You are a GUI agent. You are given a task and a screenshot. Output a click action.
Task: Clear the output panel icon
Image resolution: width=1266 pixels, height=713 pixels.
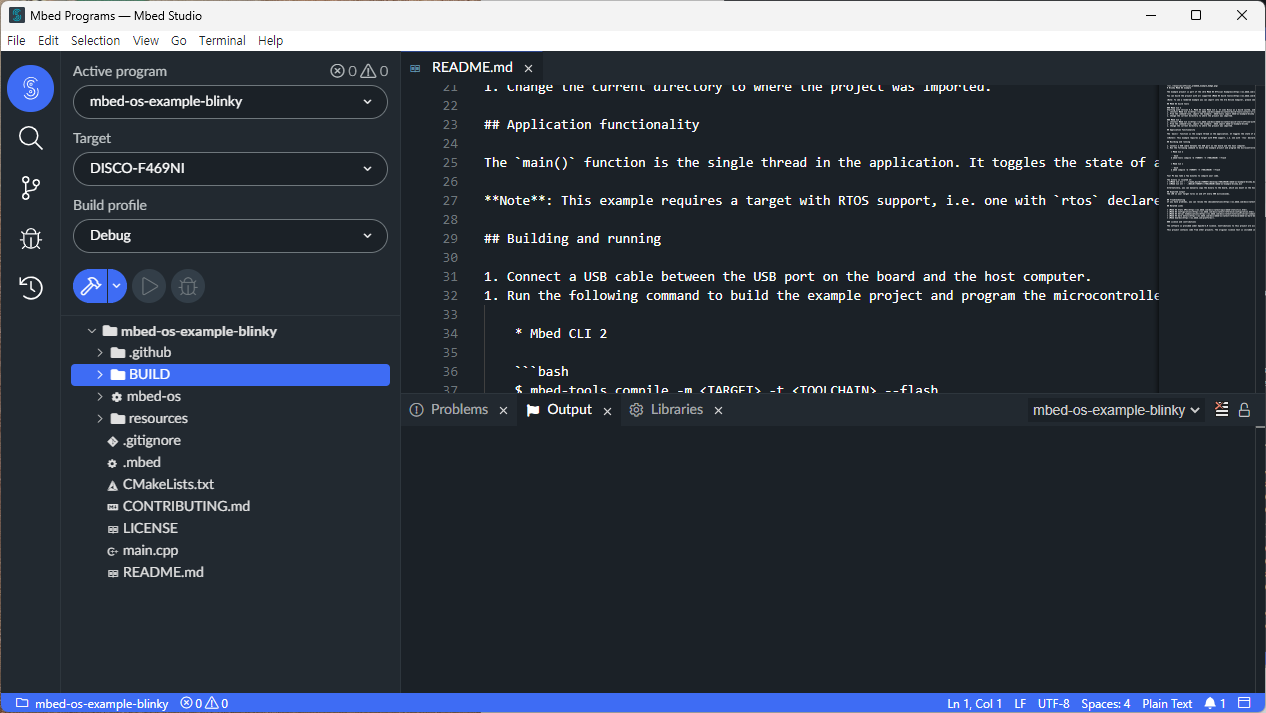(1221, 410)
